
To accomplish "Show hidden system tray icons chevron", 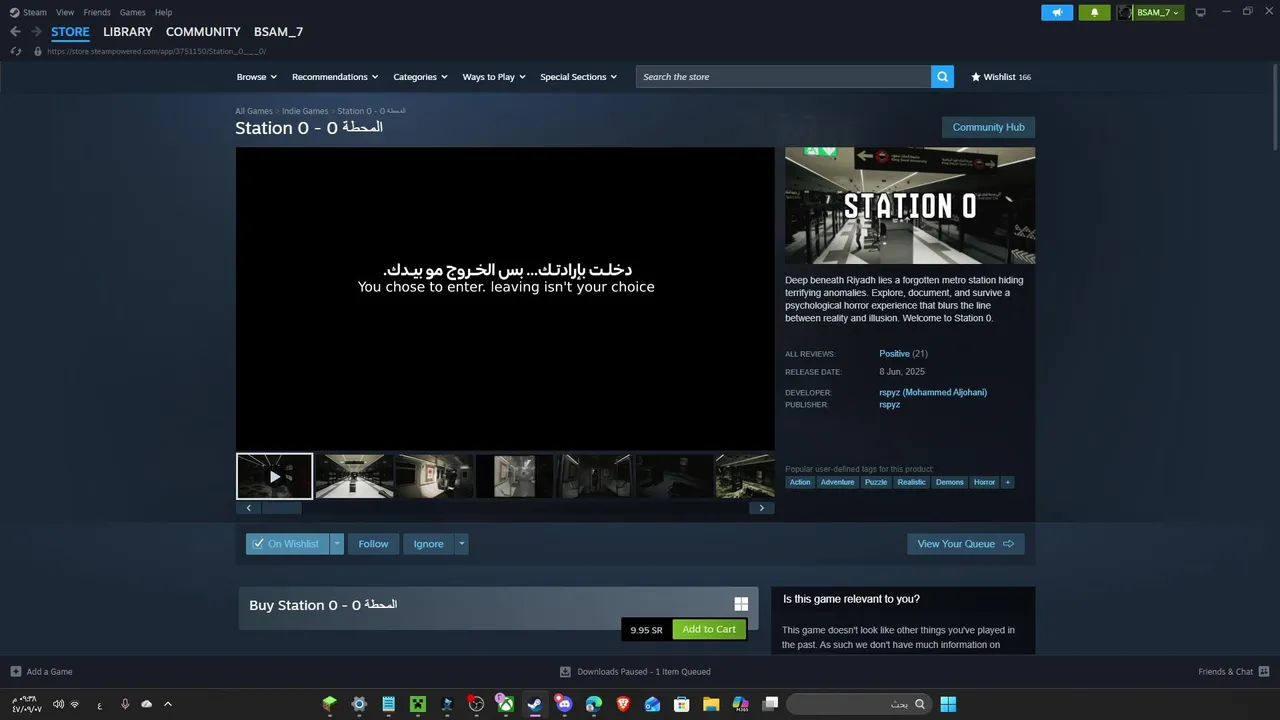I will tap(168, 704).
